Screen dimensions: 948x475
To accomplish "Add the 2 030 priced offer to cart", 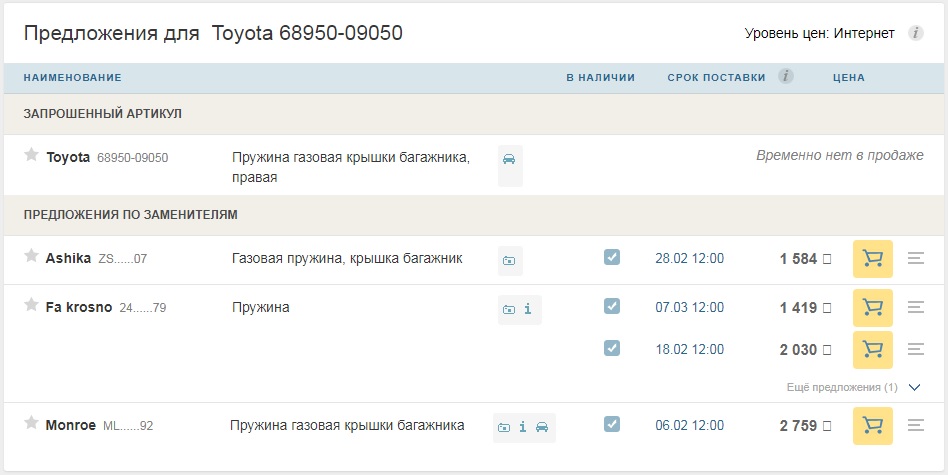I will (872, 349).
